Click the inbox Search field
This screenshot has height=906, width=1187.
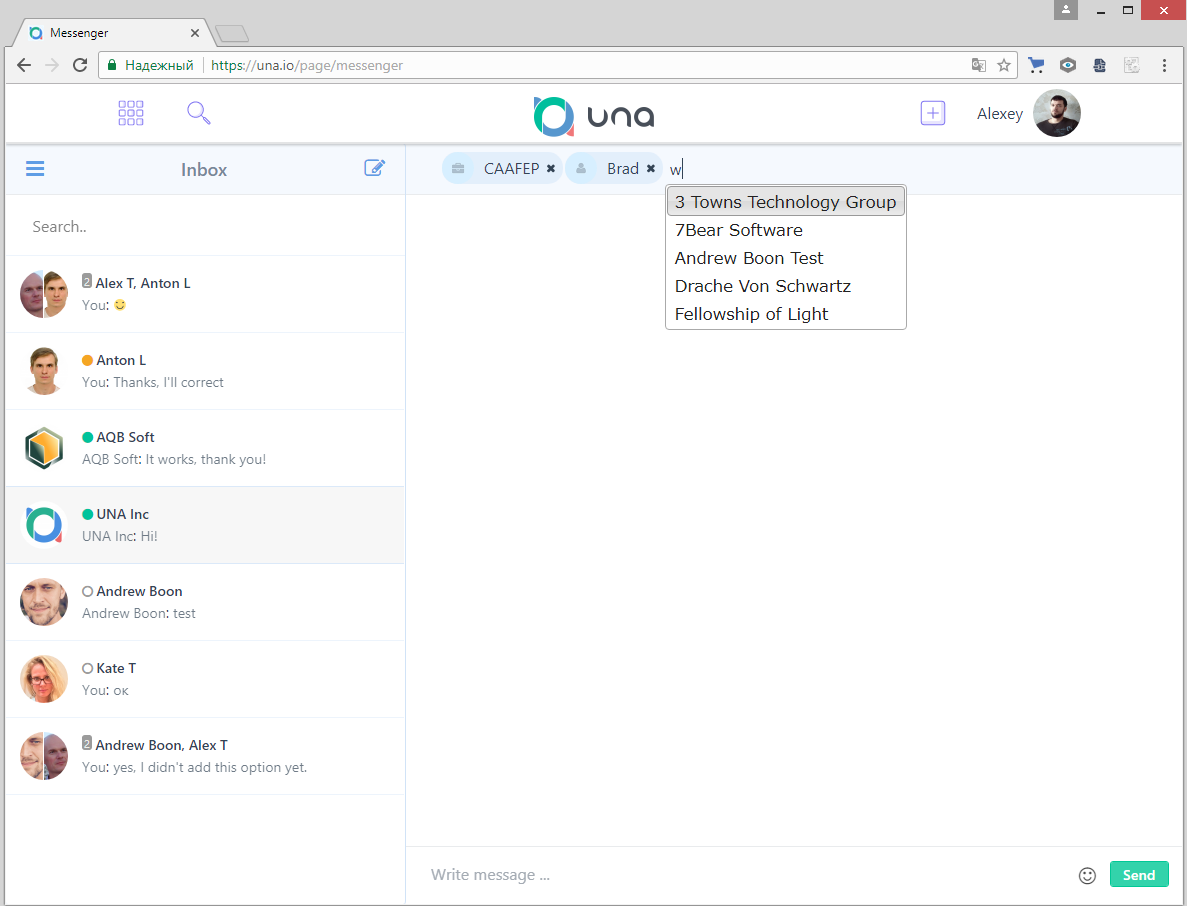click(x=205, y=227)
